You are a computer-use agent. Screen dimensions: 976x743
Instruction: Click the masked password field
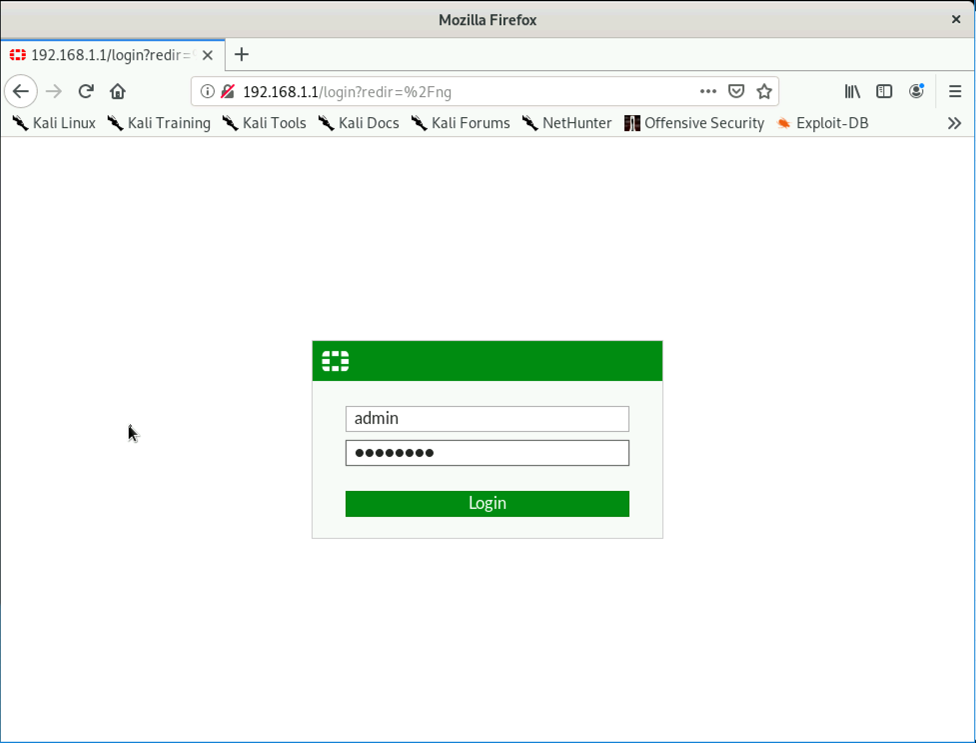click(x=487, y=453)
